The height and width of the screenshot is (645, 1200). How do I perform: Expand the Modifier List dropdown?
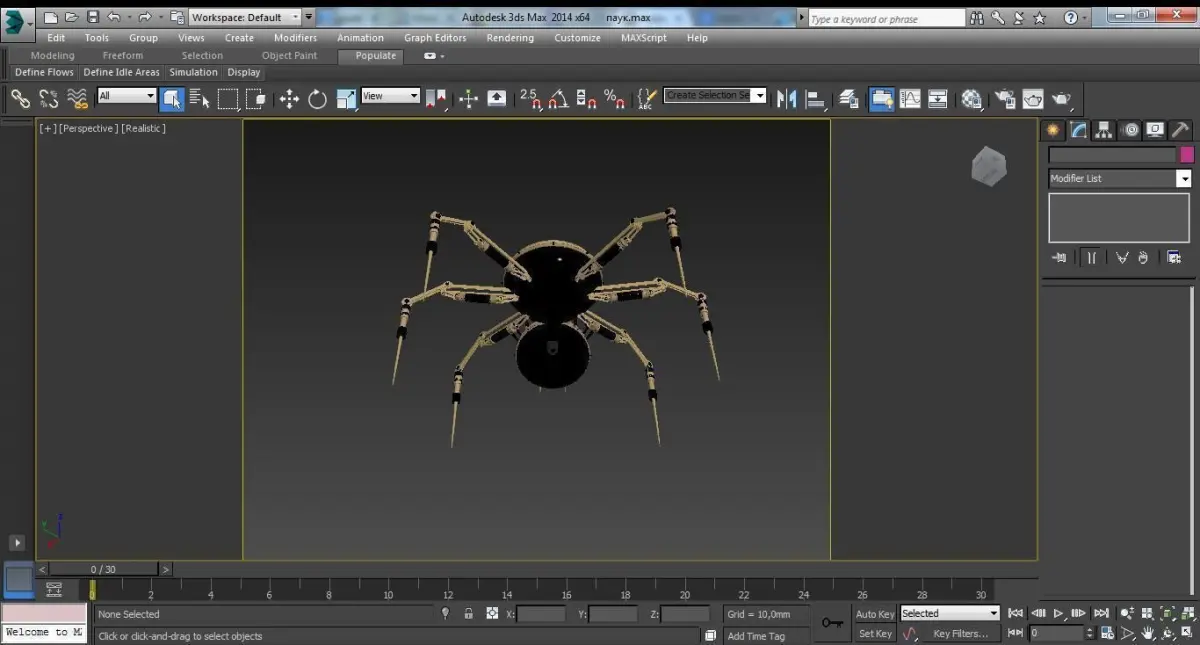[x=1183, y=179]
